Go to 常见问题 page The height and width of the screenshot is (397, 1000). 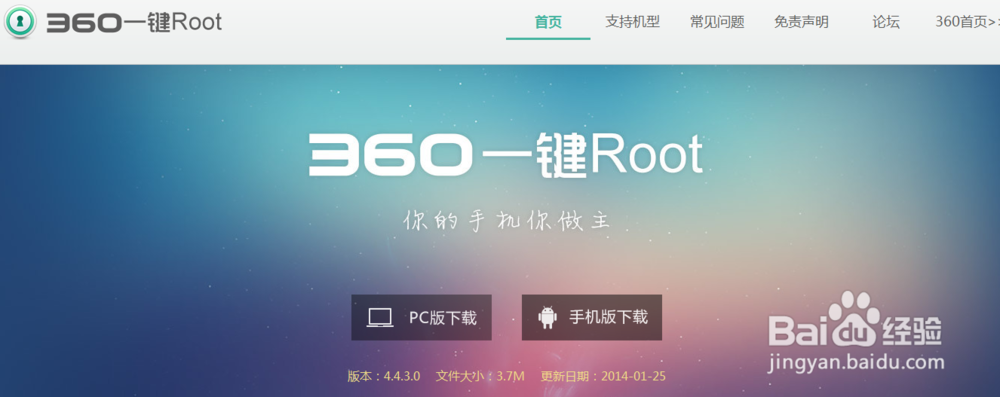tap(717, 22)
